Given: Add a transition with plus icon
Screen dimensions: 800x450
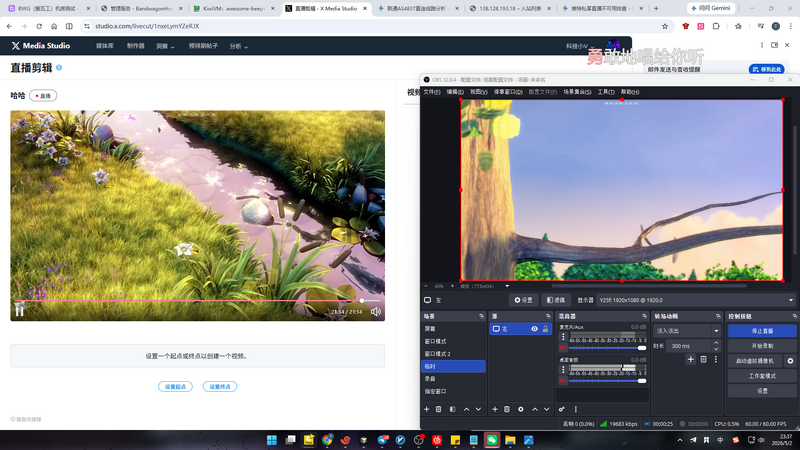Looking at the screenshot, I should tap(690, 359).
